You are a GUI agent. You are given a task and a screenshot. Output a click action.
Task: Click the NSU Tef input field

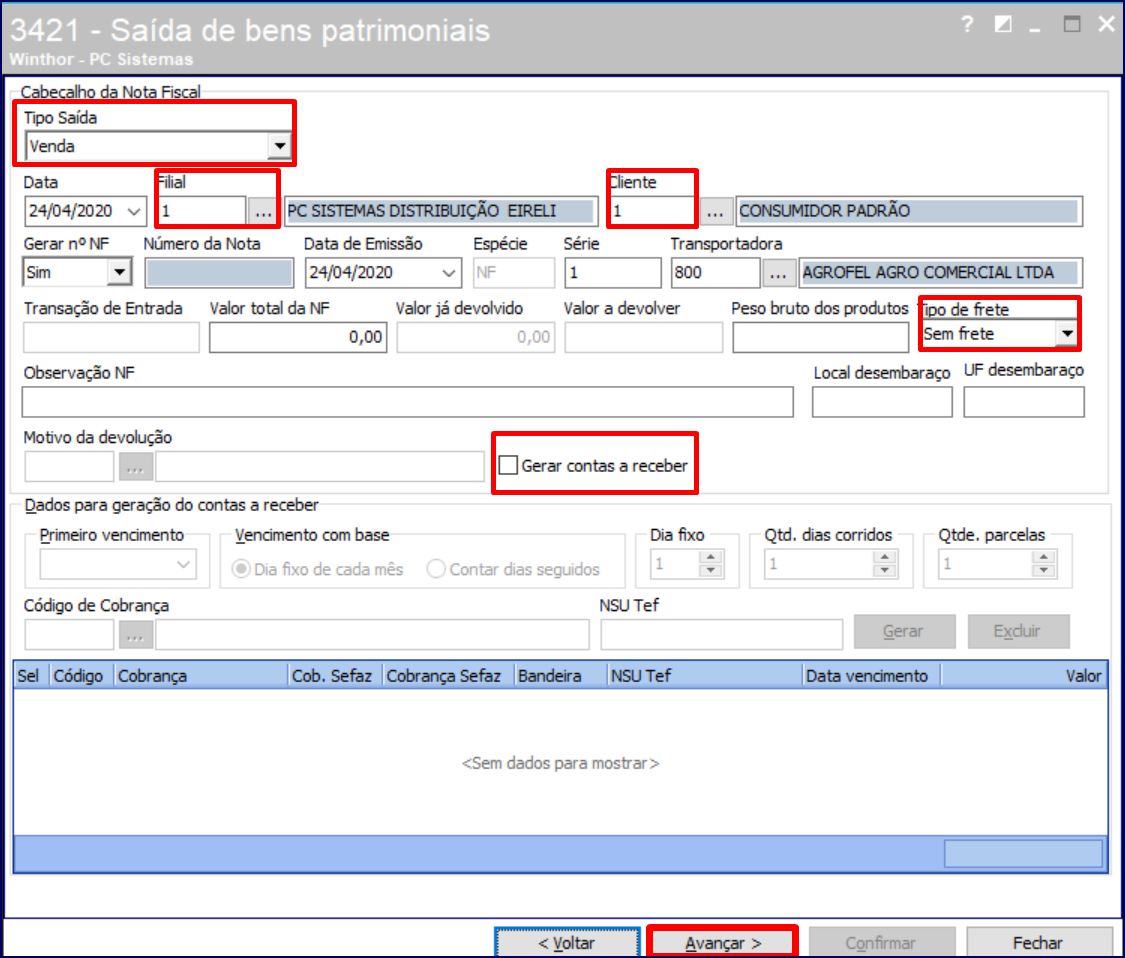tap(722, 635)
